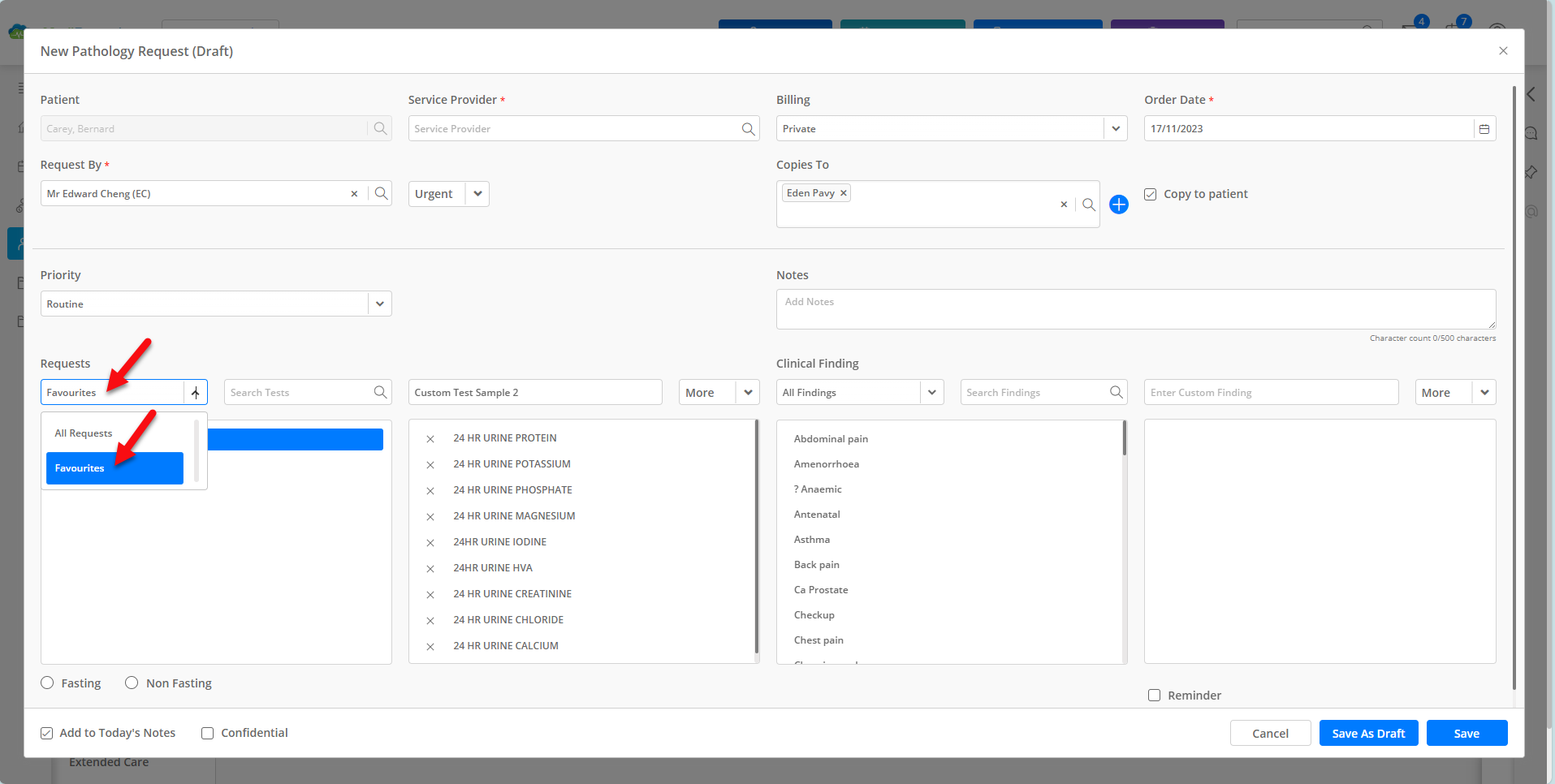Select Amenorrhoea finding
1555x784 pixels.
pos(826,464)
